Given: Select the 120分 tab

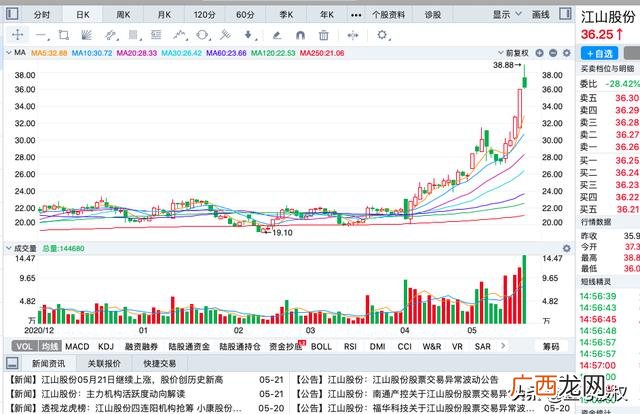Looking at the screenshot, I should click(204, 15).
